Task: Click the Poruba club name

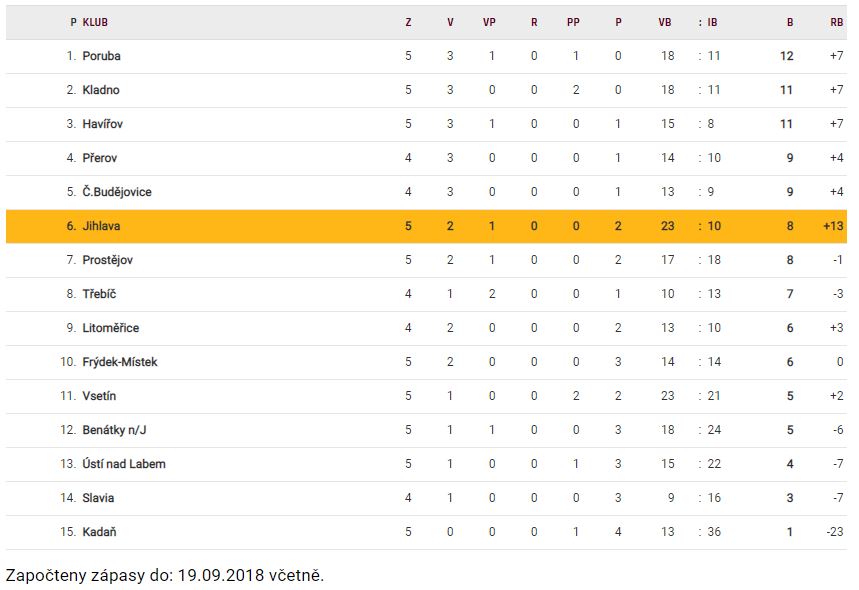Action: (101, 56)
